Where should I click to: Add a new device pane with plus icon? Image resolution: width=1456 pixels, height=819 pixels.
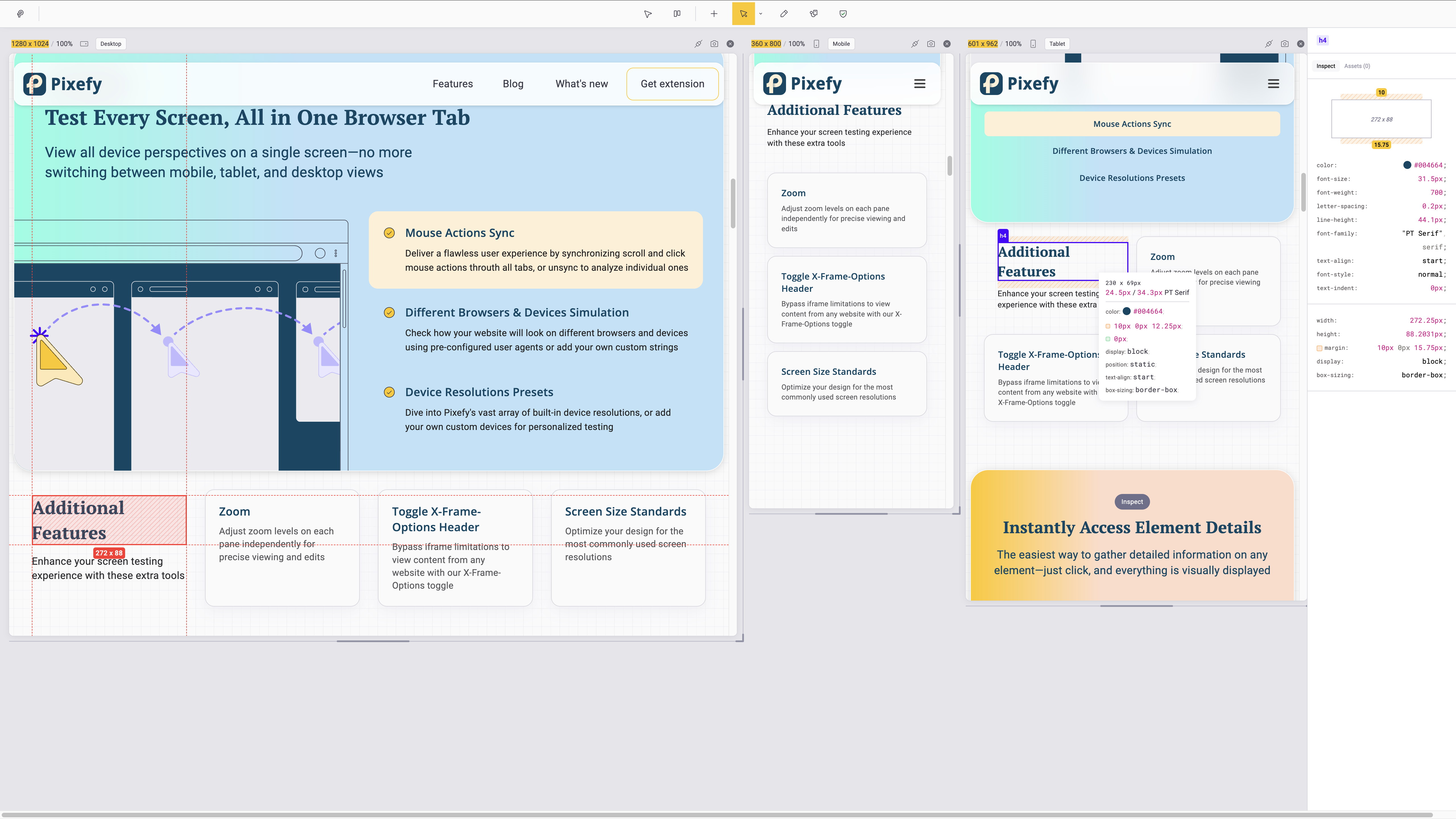pos(714,14)
